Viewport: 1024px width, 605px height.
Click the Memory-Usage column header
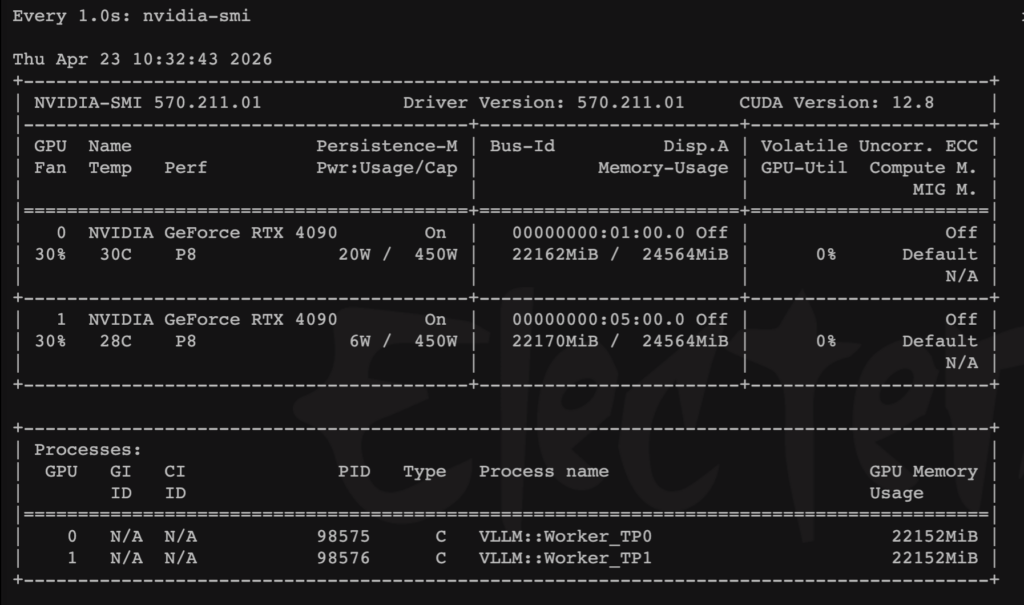pyautogui.click(x=663, y=168)
